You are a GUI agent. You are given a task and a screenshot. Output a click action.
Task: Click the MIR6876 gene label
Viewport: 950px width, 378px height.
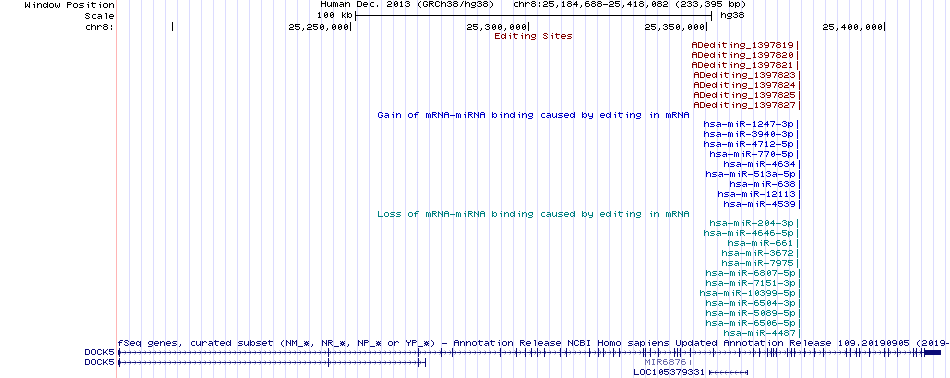click(665, 362)
